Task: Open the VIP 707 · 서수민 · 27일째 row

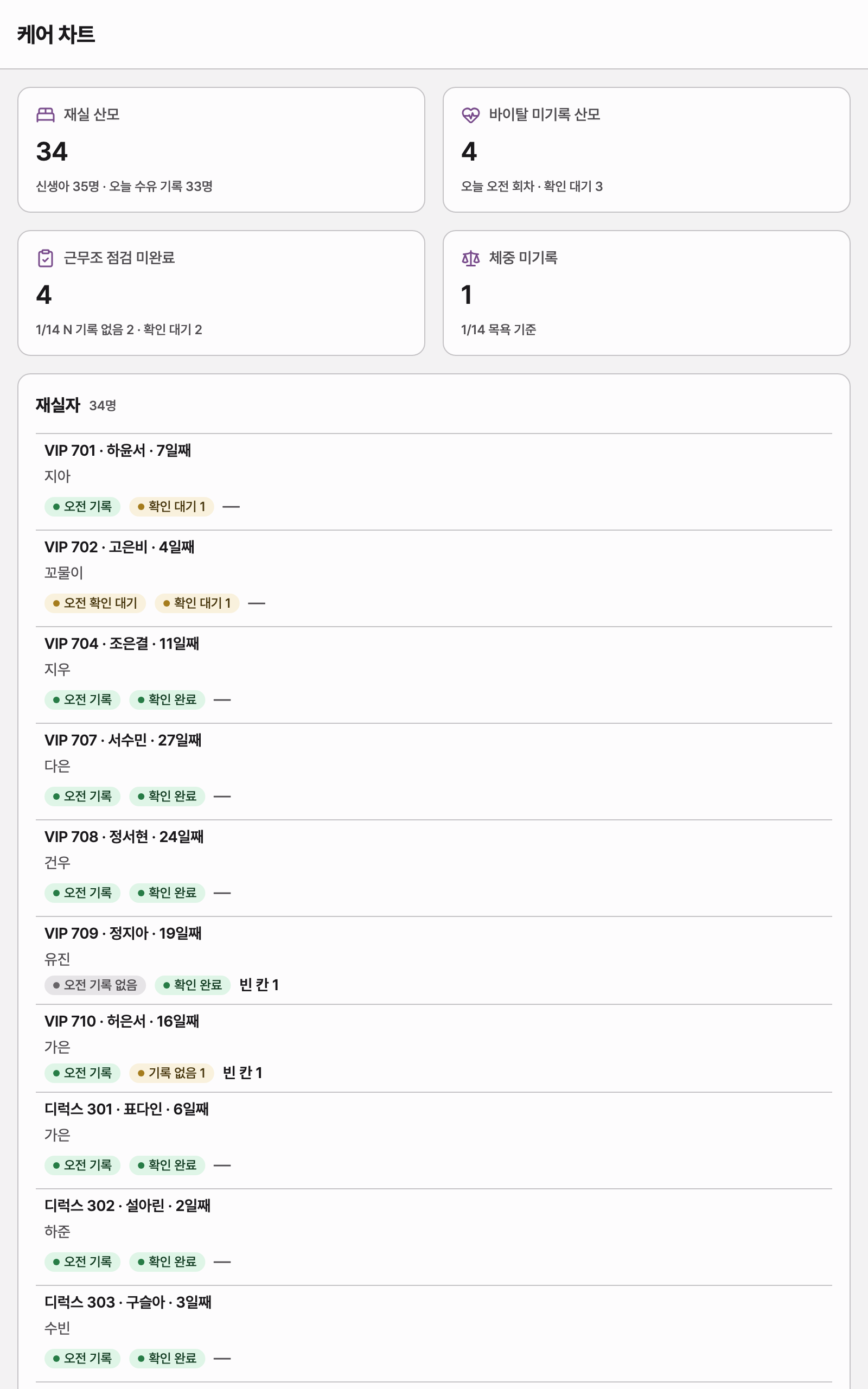Action: point(434,772)
